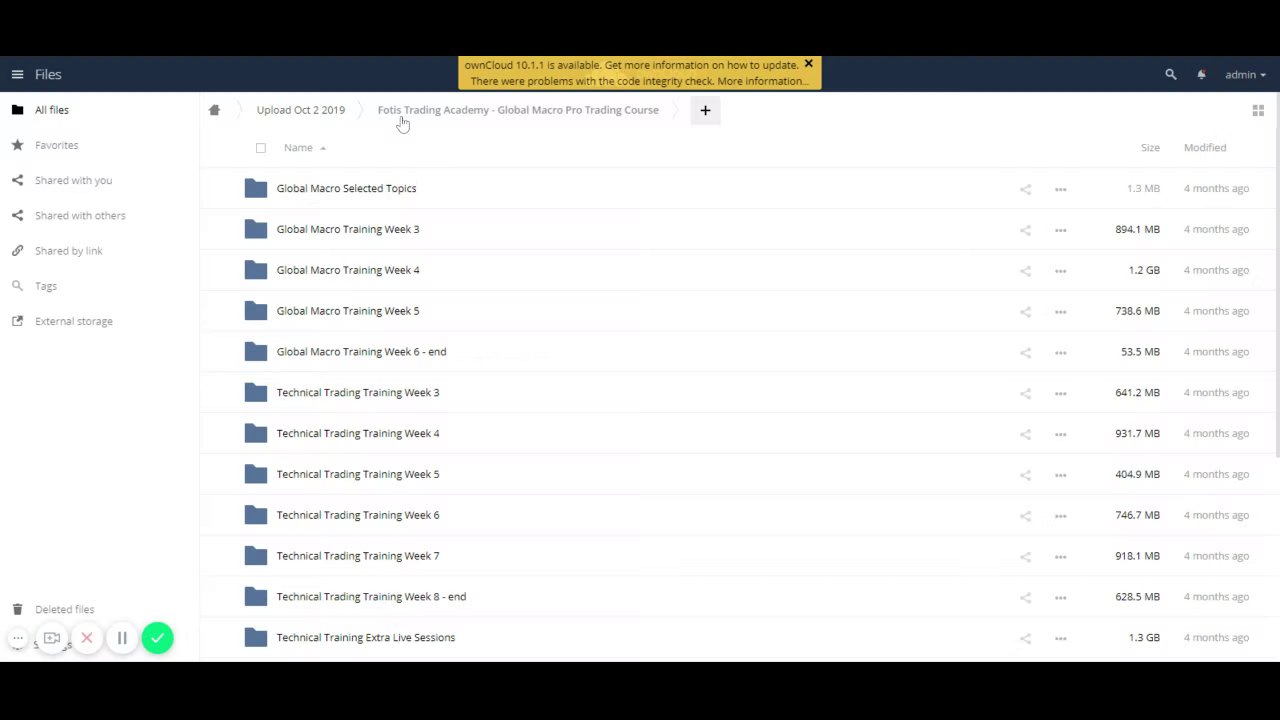The width and height of the screenshot is (1280, 720).
Task: Share Technical Trading Training Week 6
Action: [x=1025, y=516]
